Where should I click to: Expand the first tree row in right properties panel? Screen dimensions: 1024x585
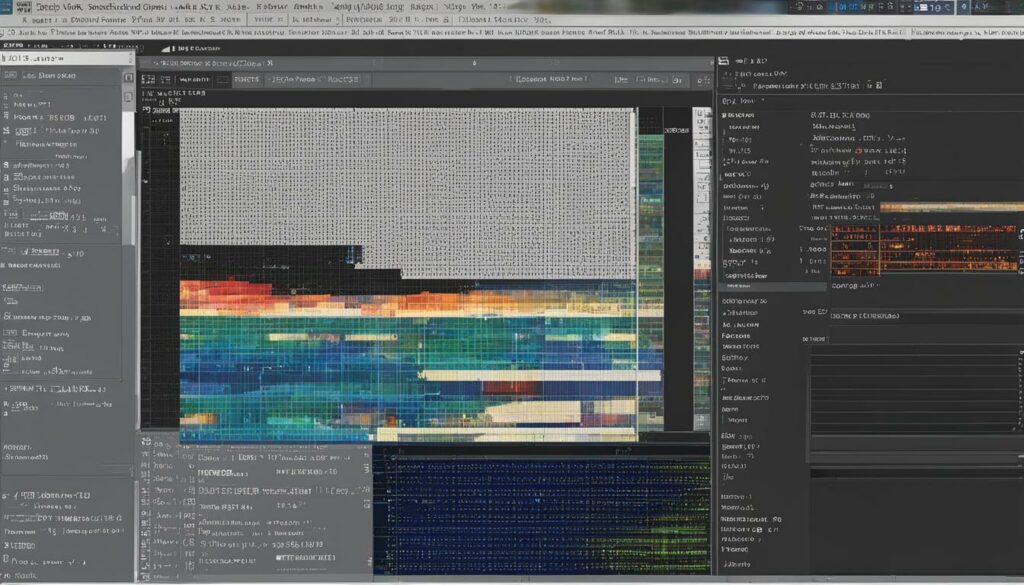click(x=726, y=116)
